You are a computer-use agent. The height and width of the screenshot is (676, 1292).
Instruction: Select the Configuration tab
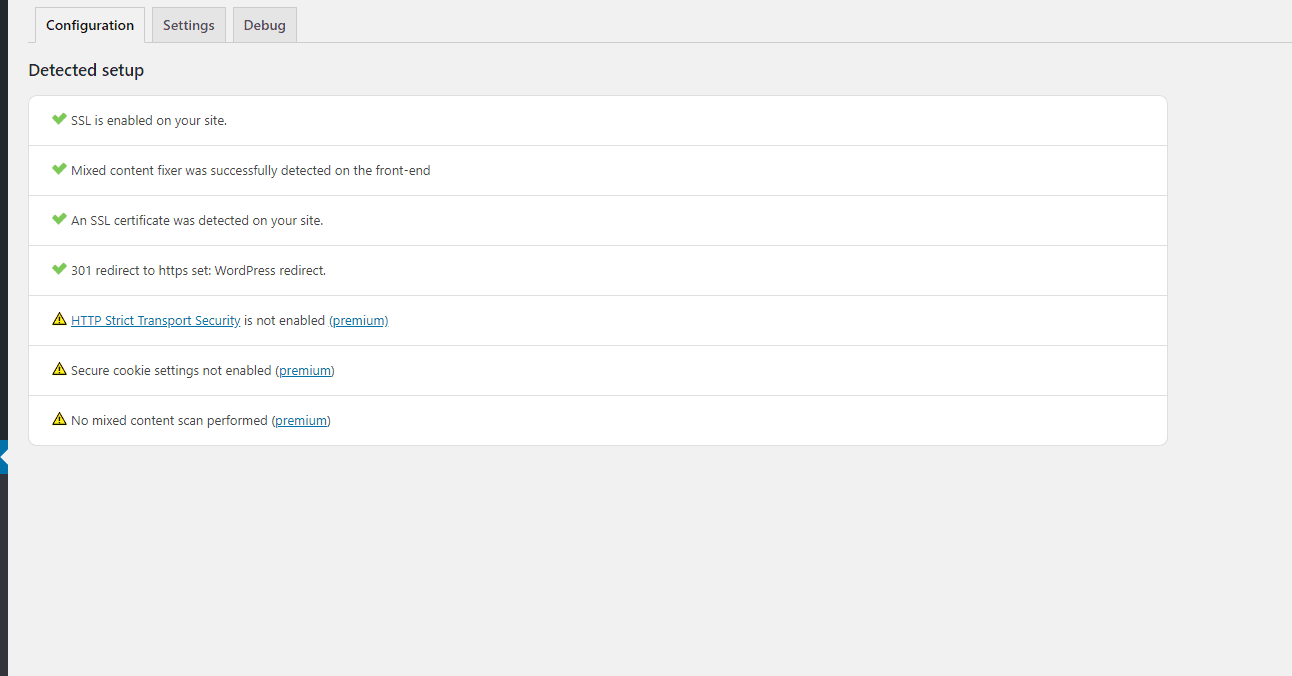click(x=89, y=25)
